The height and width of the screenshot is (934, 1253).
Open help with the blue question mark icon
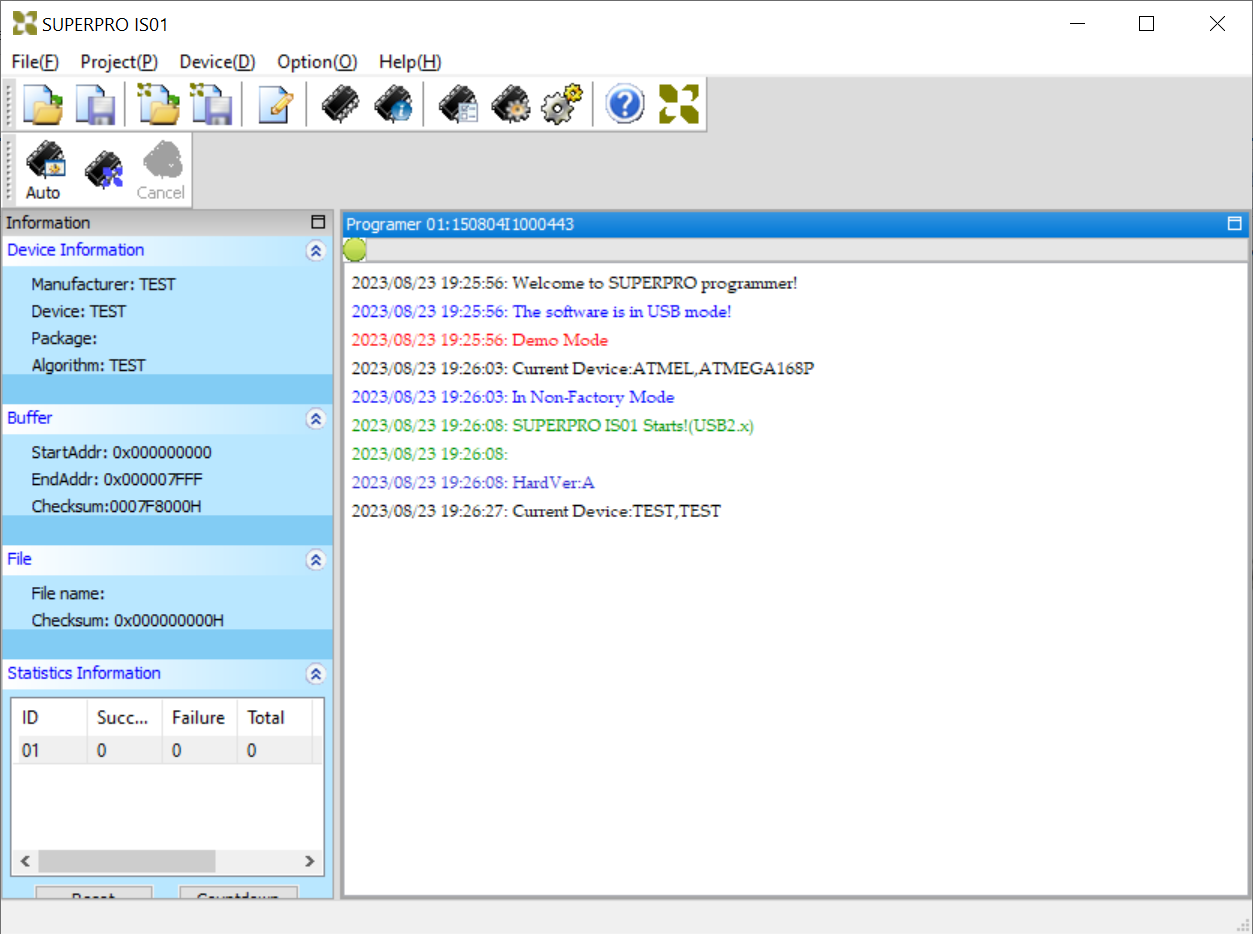tap(625, 104)
